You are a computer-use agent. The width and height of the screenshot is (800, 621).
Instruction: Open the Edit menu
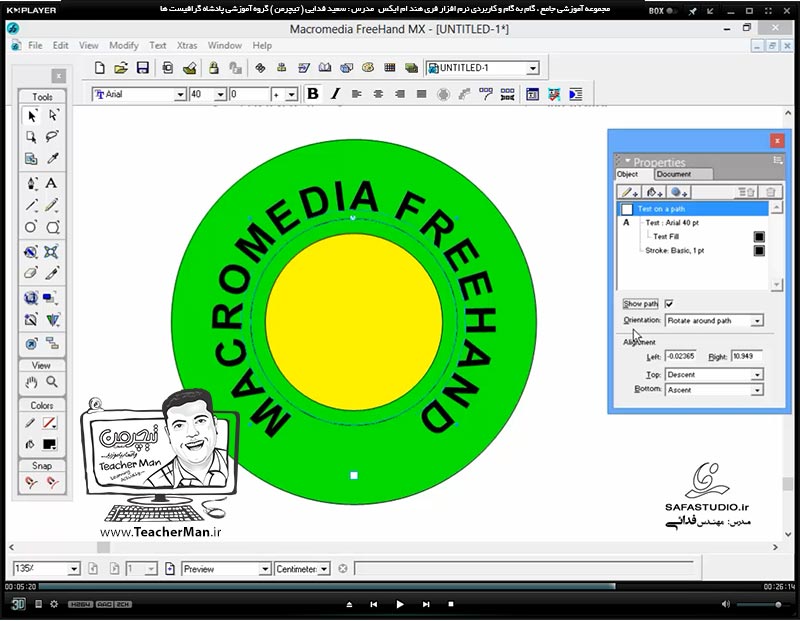(61, 45)
